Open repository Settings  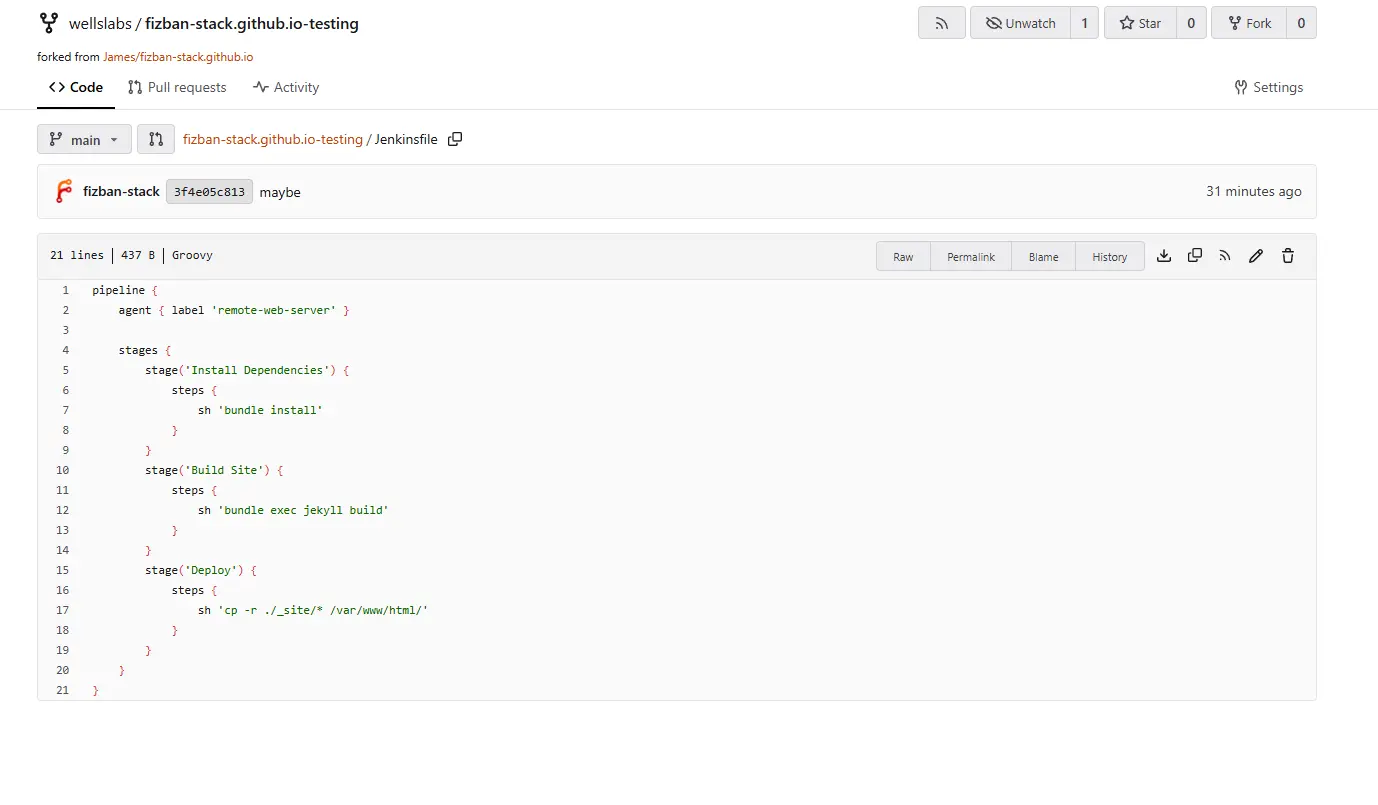[1268, 87]
